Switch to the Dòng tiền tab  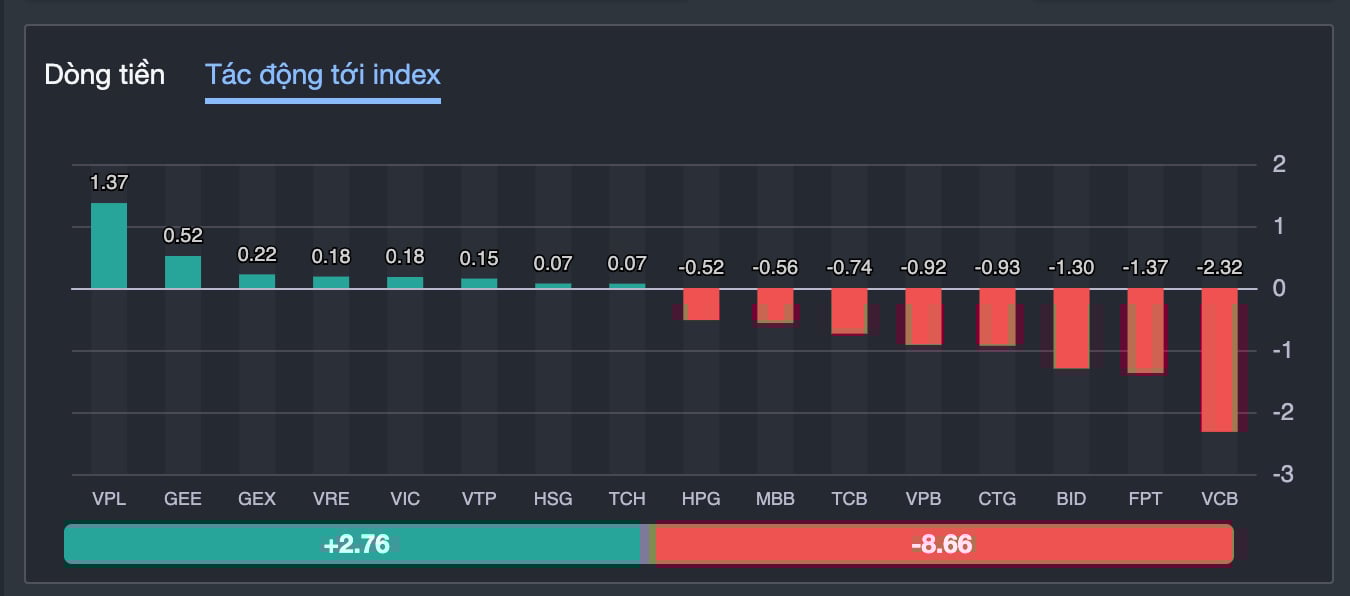coord(105,75)
